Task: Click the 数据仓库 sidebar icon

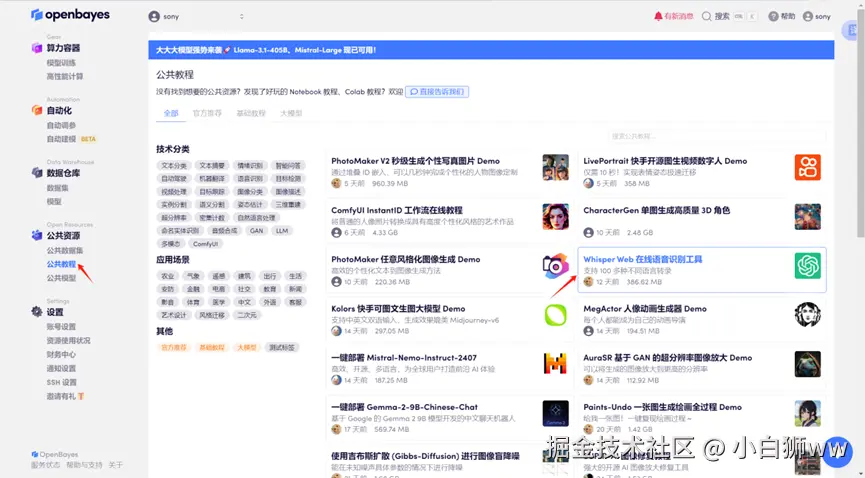Action: pos(37,173)
